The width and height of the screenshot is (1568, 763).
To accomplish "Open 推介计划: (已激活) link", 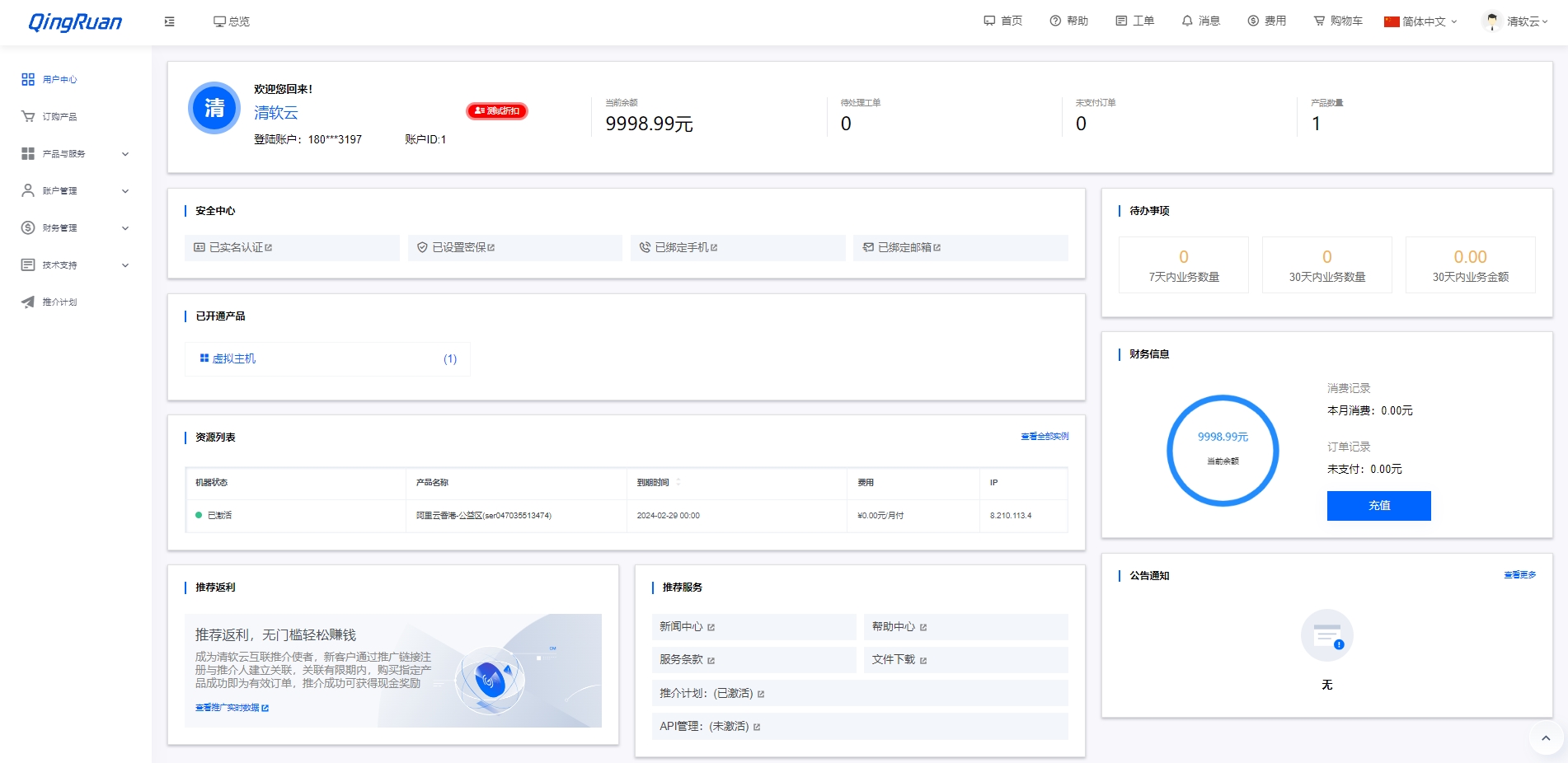I will click(860, 694).
